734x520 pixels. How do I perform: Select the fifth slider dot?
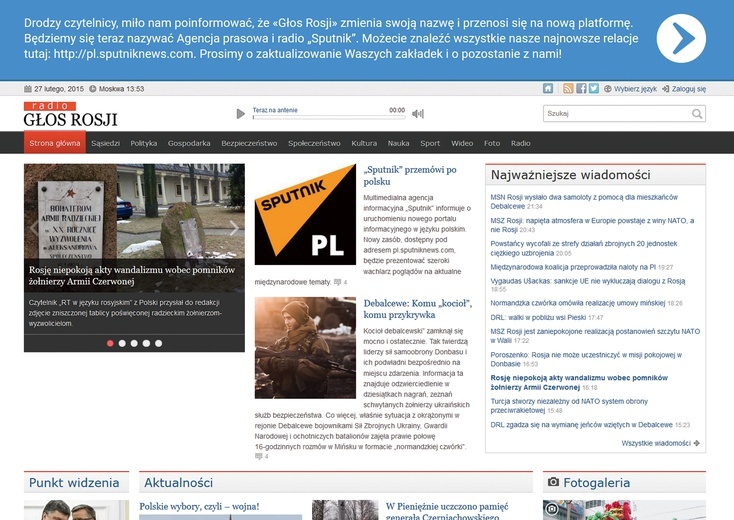(159, 343)
